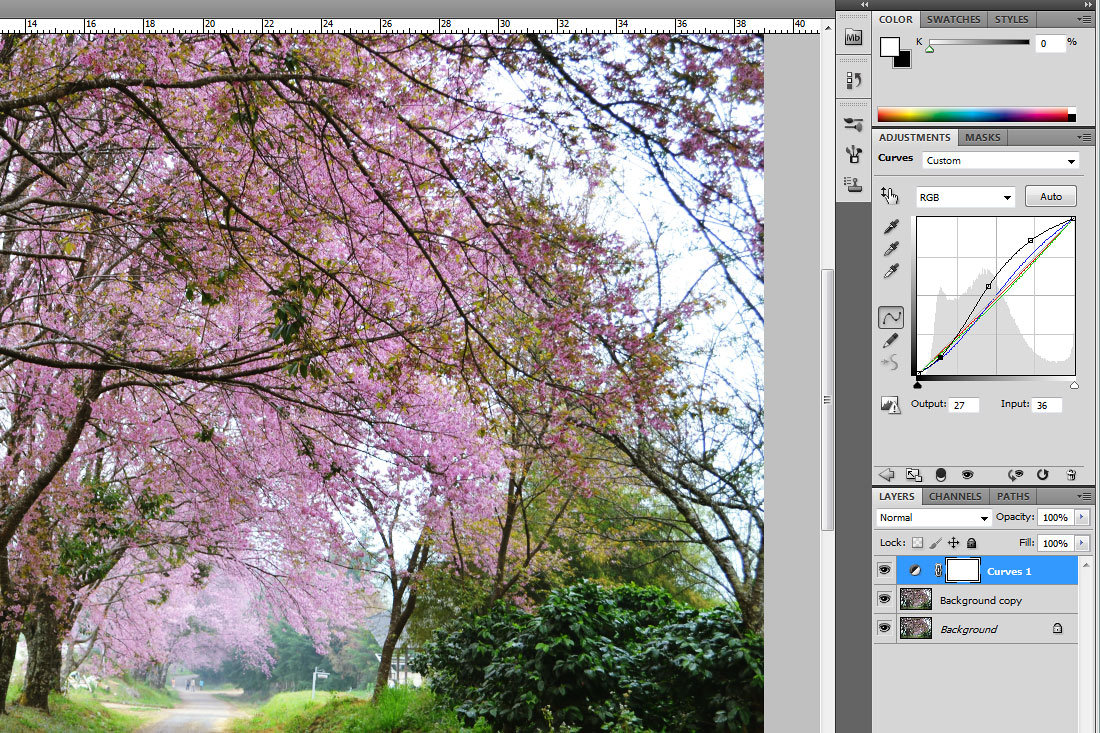1100x733 pixels.
Task: Open the layer blend mode Normal dropdown
Action: [933, 518]
